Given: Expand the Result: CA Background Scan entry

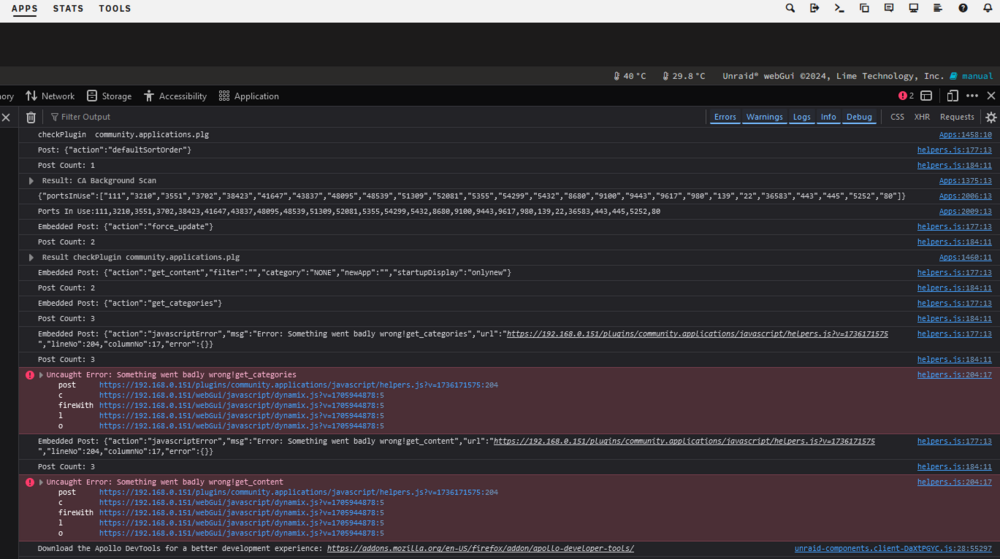Looking at the screenshot, I should coord(31,181).
